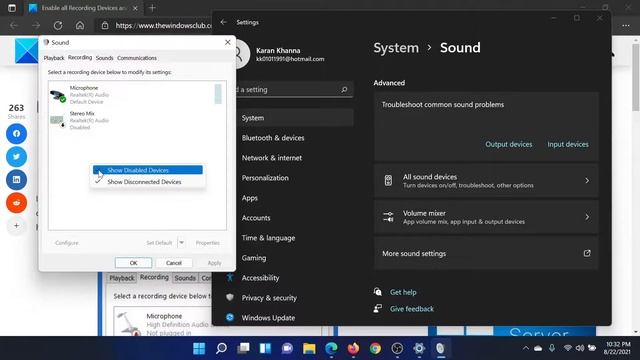Switch to the Recording tab in Sound dialog

coord(80,58)
